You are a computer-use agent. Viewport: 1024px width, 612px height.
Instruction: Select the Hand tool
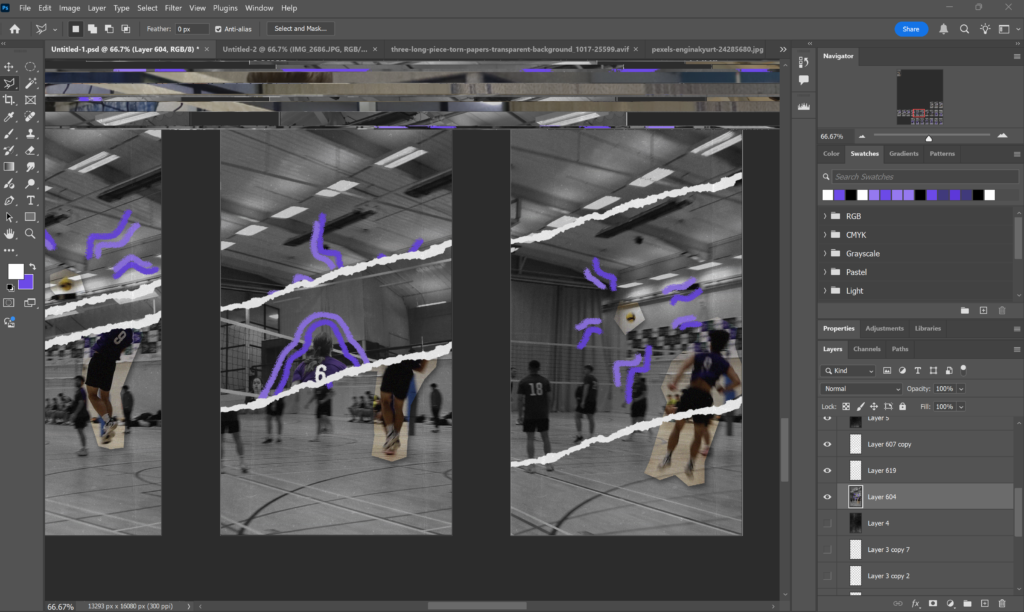click(x=10, y=233)
